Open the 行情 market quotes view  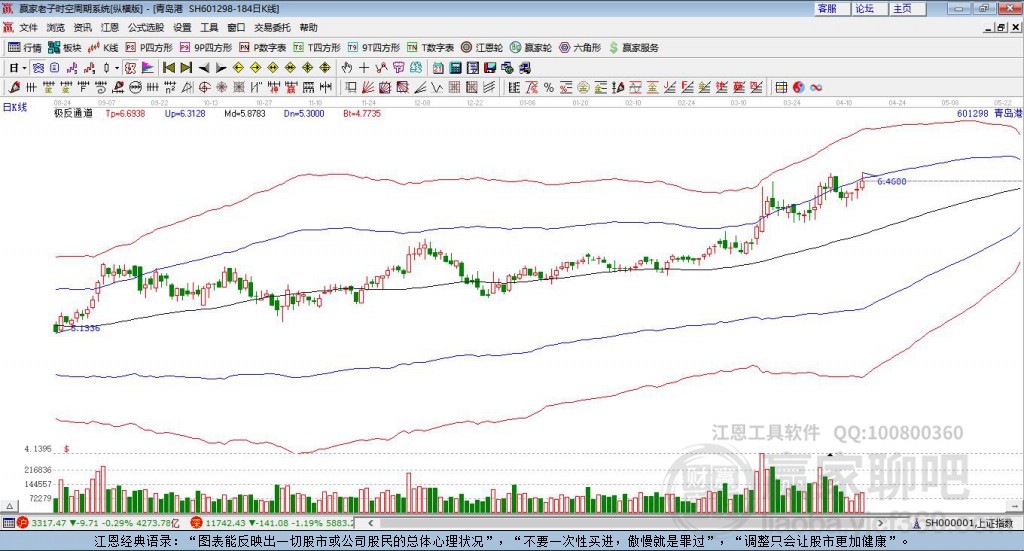[25, 48]
